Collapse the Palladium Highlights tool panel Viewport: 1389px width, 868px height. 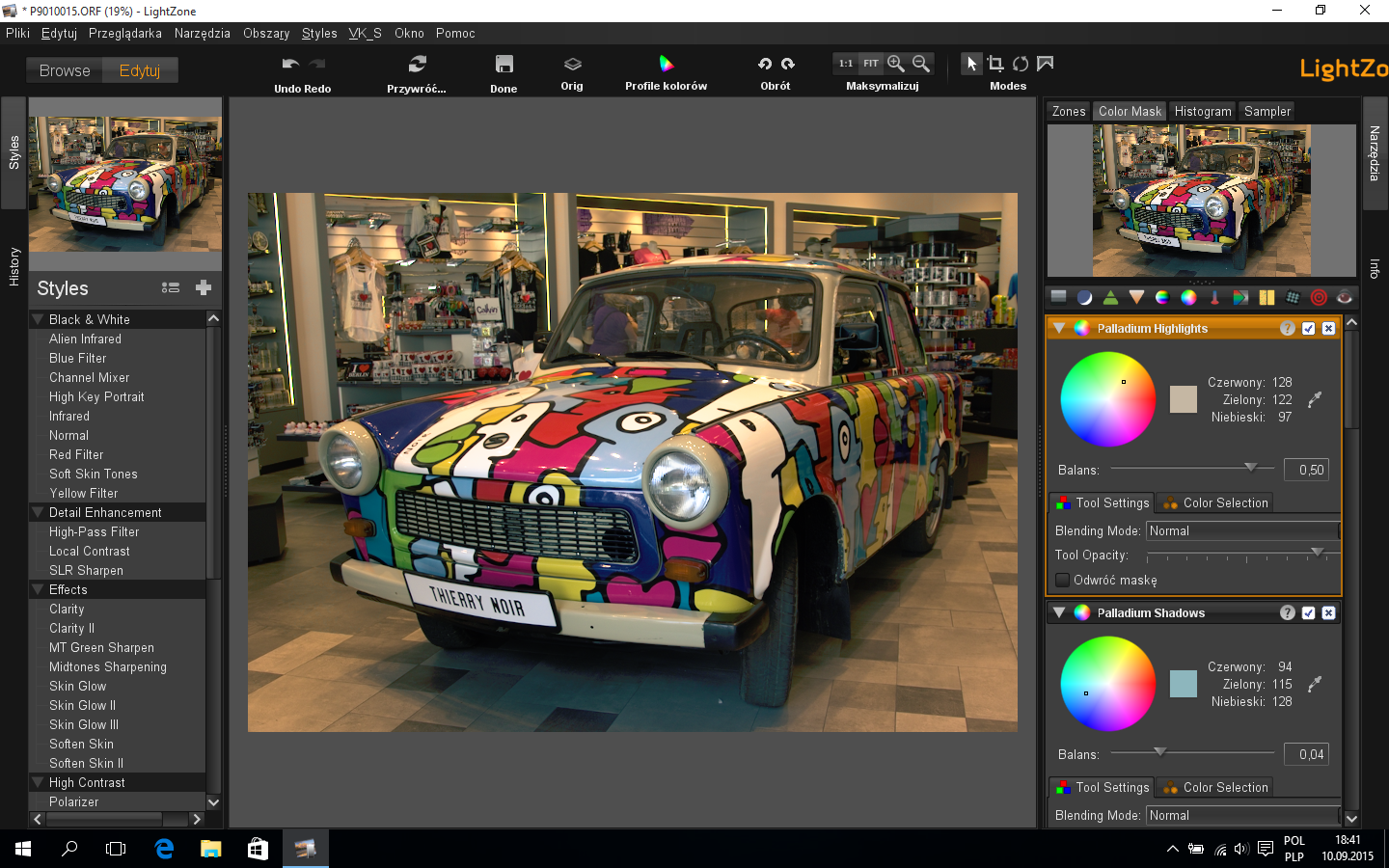(1059, 329)
